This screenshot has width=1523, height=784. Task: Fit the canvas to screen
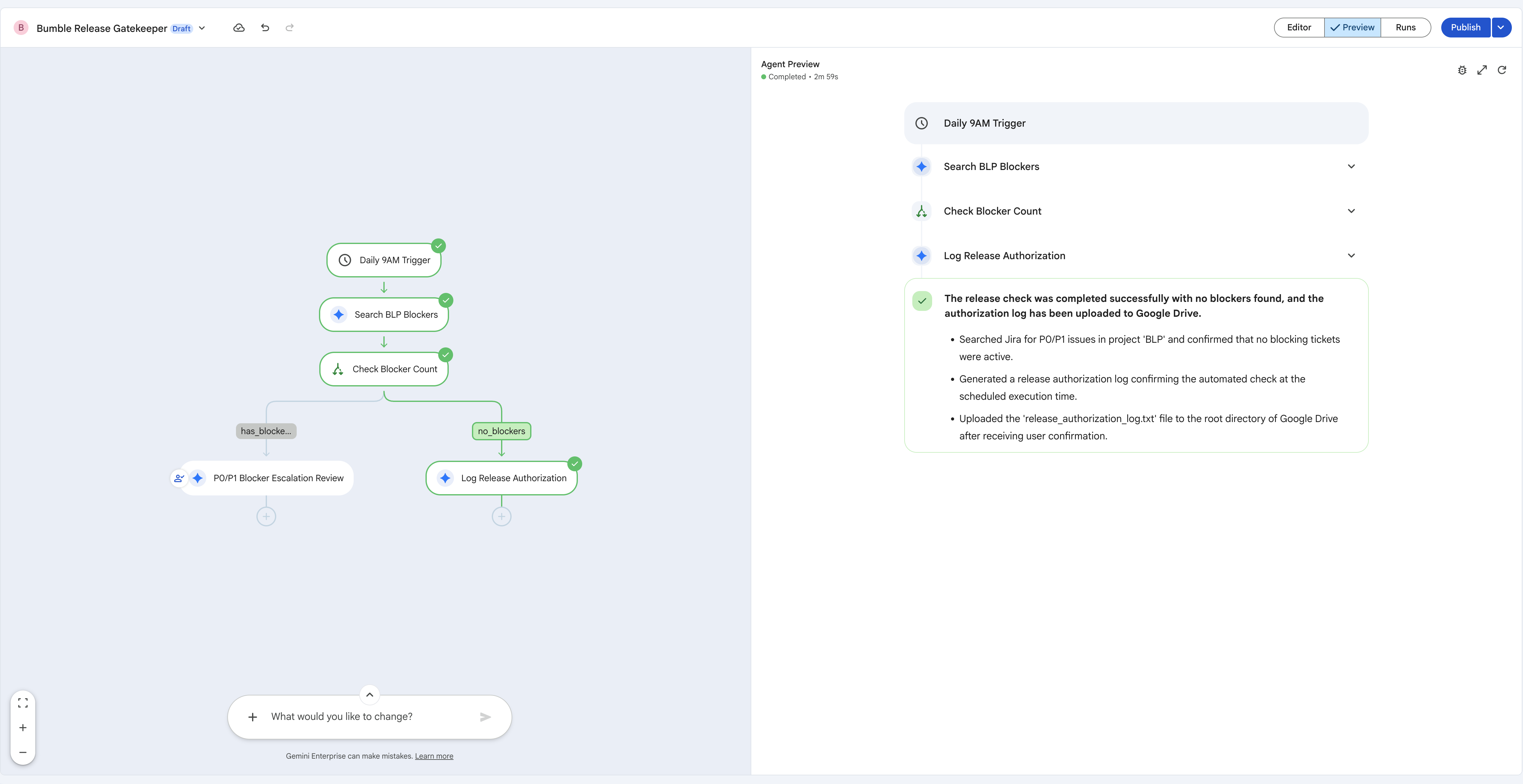[23, 703]
